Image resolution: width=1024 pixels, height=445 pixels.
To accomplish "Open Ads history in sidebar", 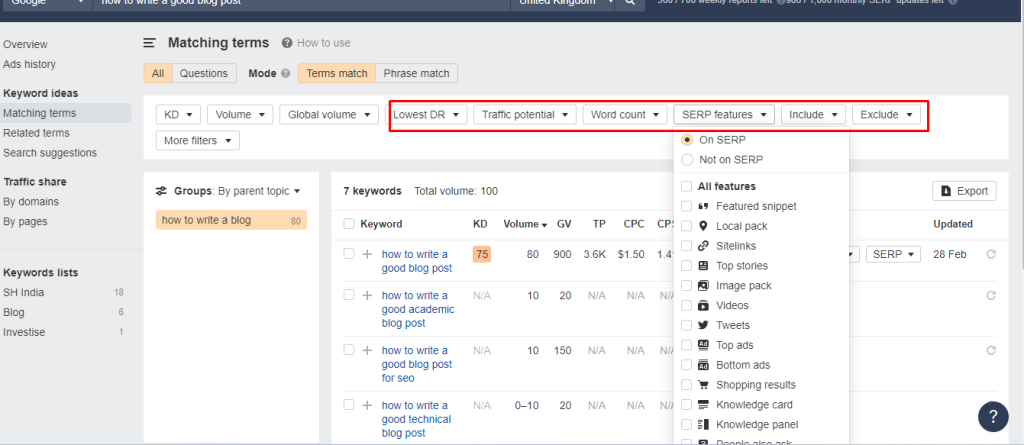I will [x=29, y=64].
